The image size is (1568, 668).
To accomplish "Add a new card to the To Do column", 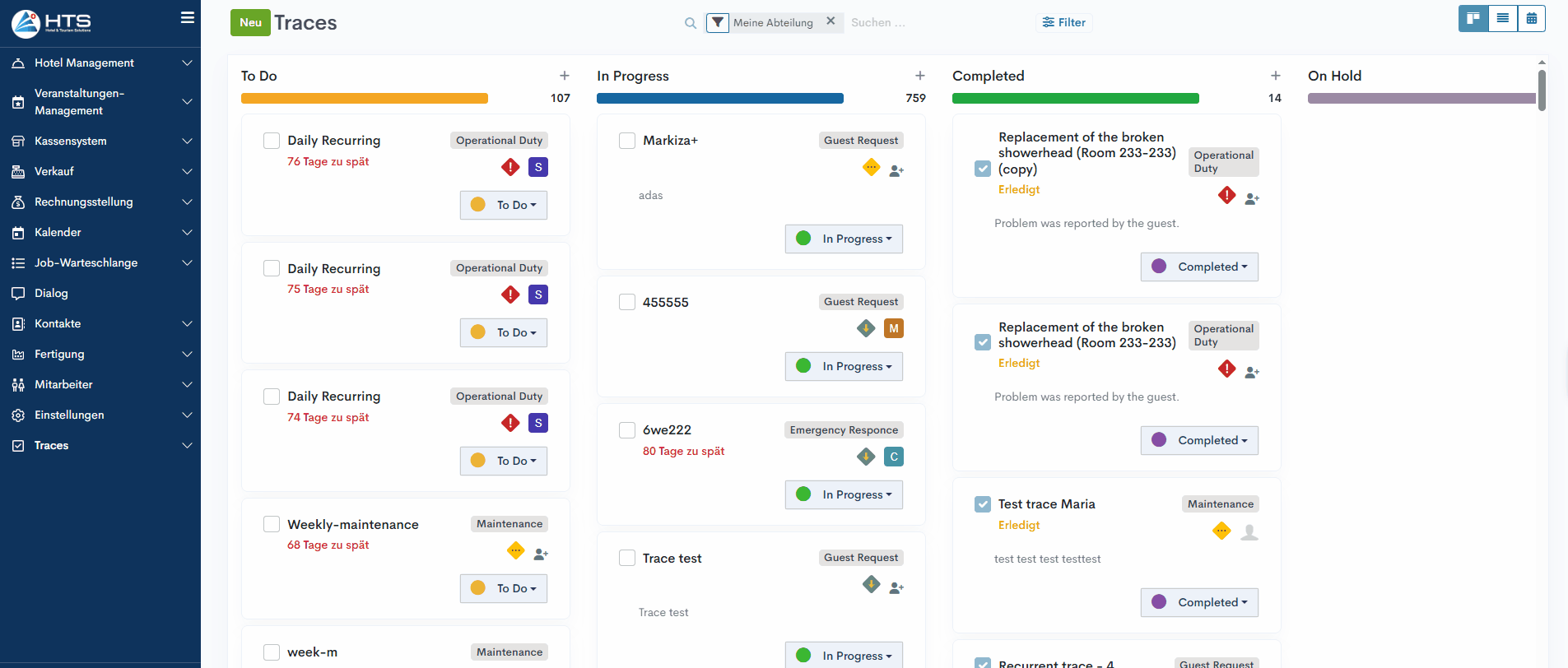I will 564,76.
